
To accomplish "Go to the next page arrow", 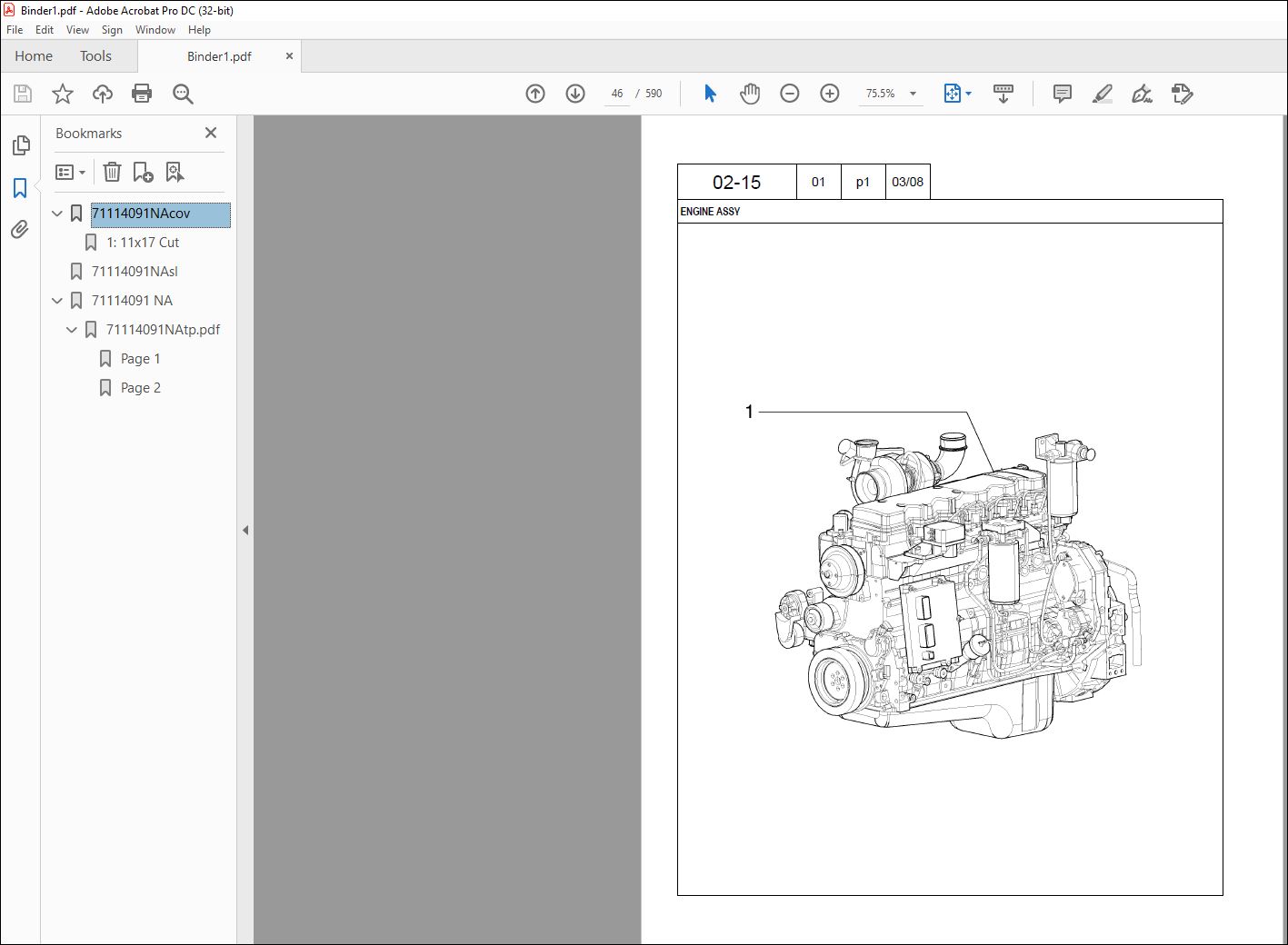I will click(x=575, y=94).
